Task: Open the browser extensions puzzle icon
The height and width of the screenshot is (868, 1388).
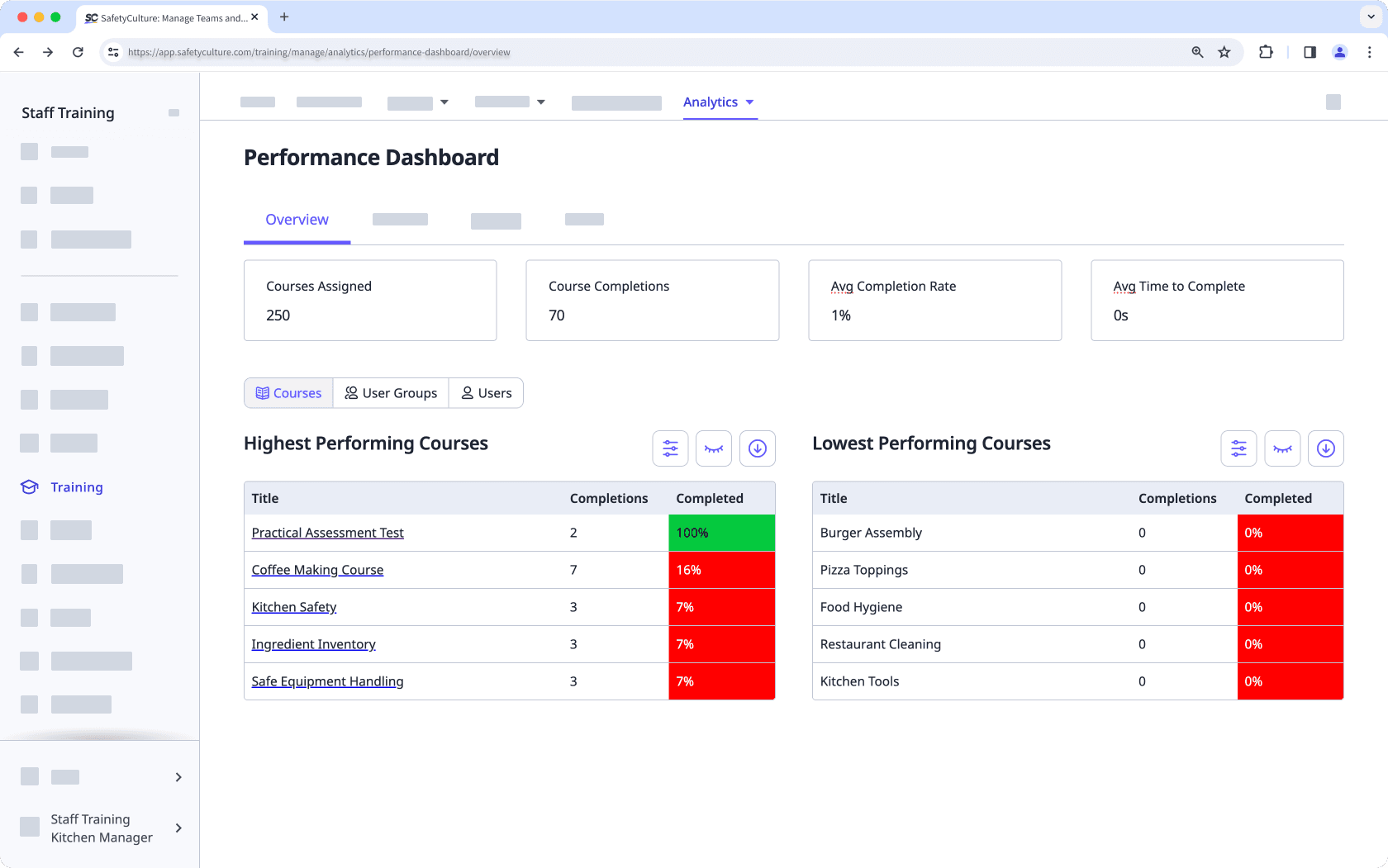Action: tap(1266, 52)
